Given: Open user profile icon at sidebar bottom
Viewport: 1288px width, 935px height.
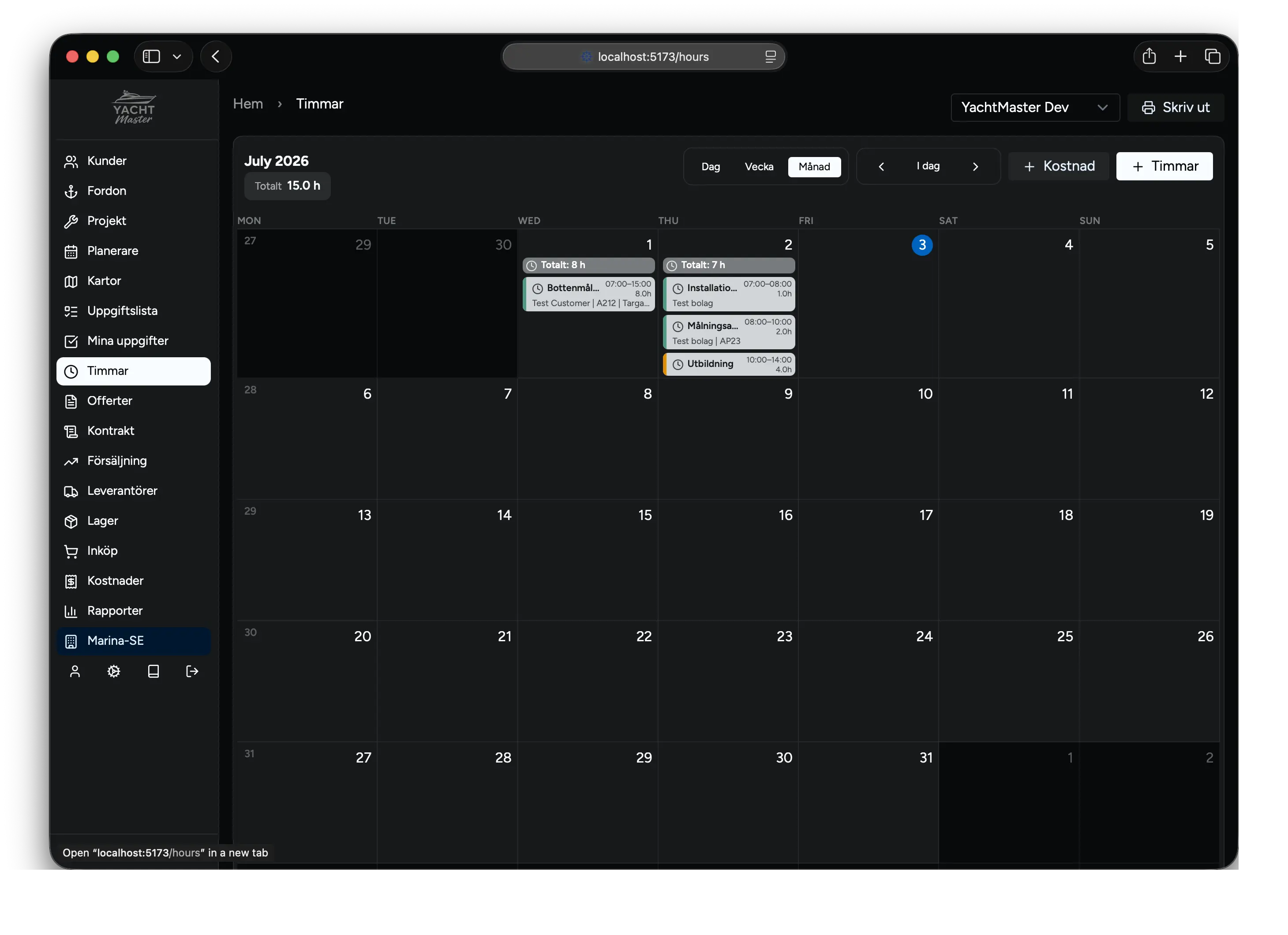Looking at the screenshot, I should 75,672.
